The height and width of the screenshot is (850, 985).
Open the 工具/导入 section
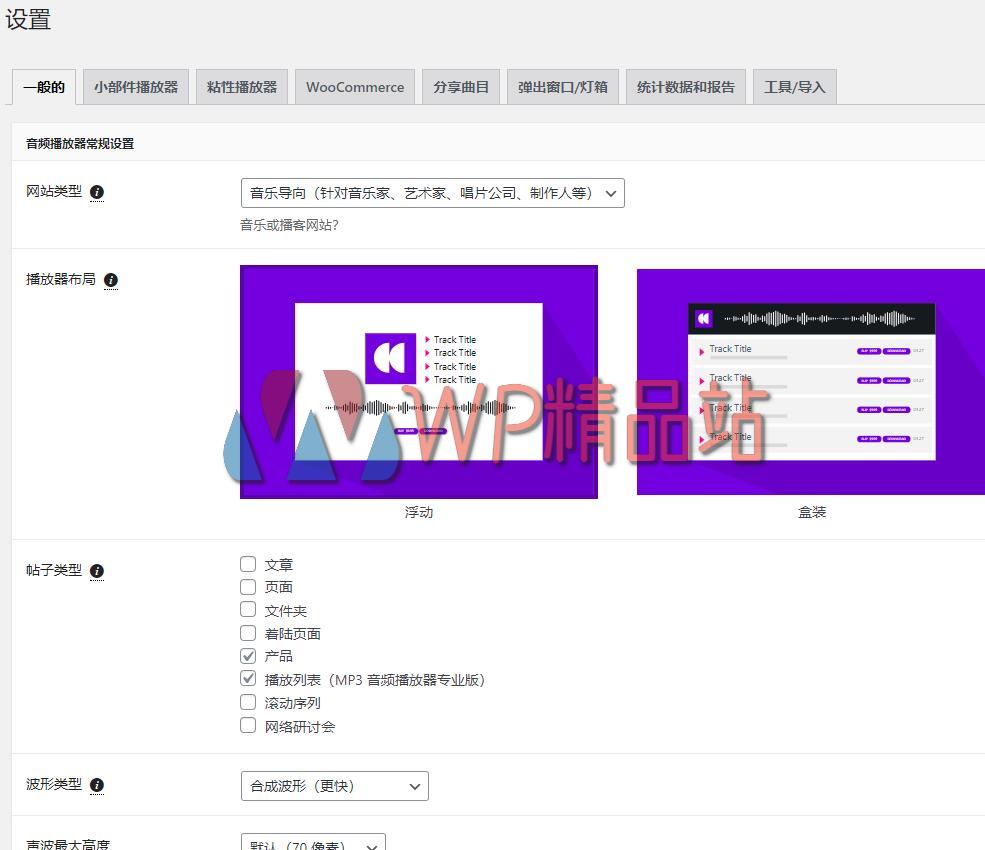click(x=794, y=87)
